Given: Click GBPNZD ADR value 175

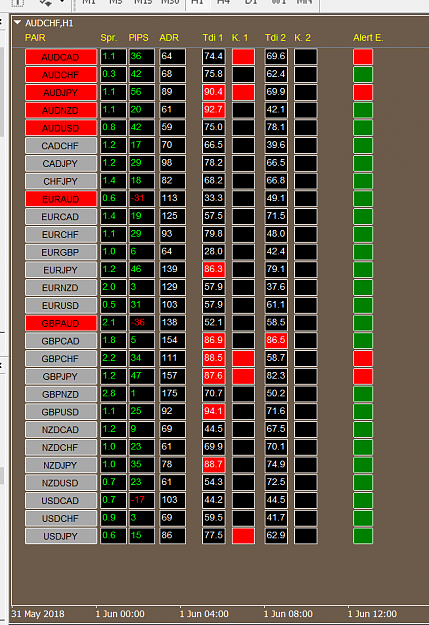Looking at the screenshot, I should point(172,394).
